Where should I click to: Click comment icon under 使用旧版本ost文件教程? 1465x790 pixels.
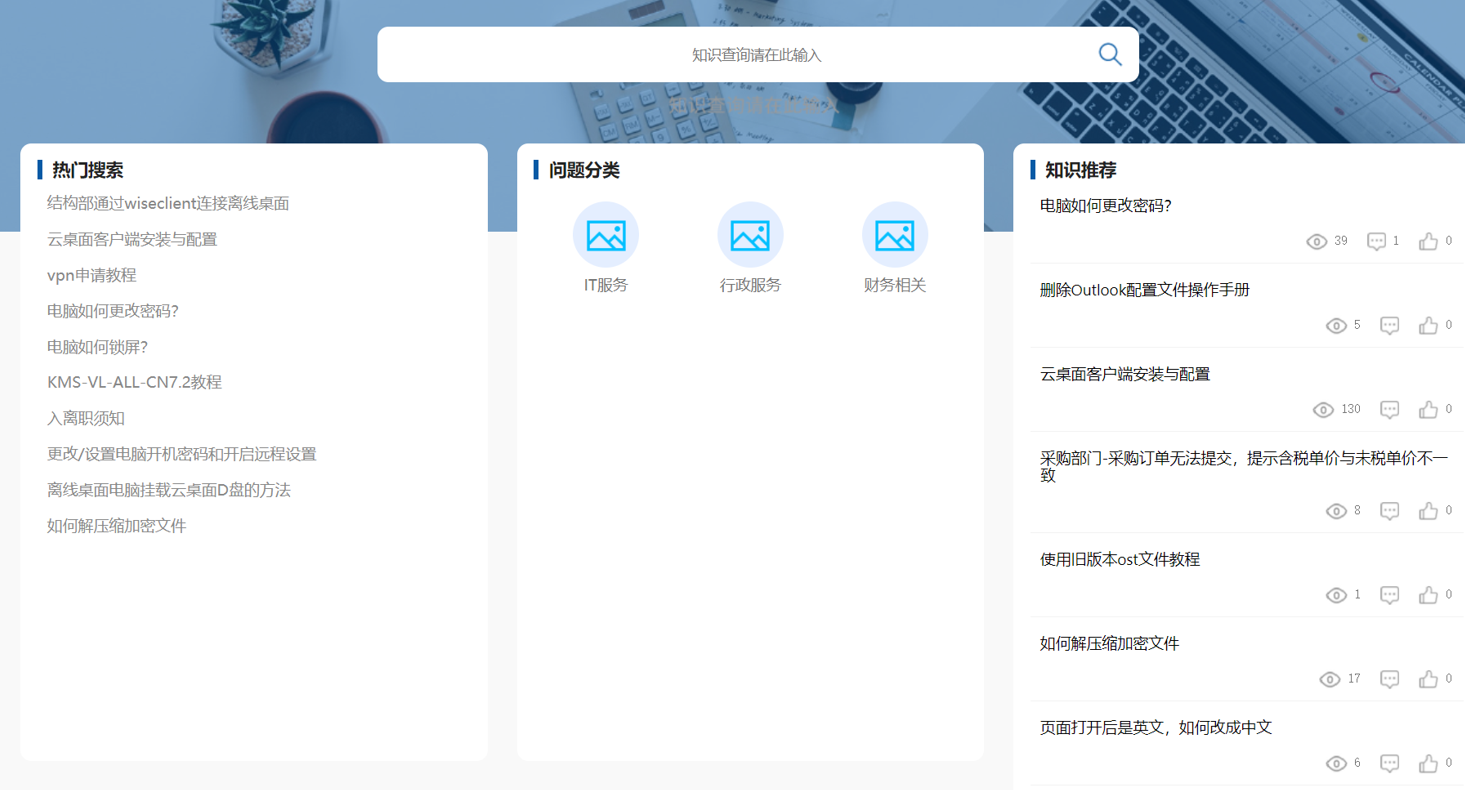[x=1389, y=595]
